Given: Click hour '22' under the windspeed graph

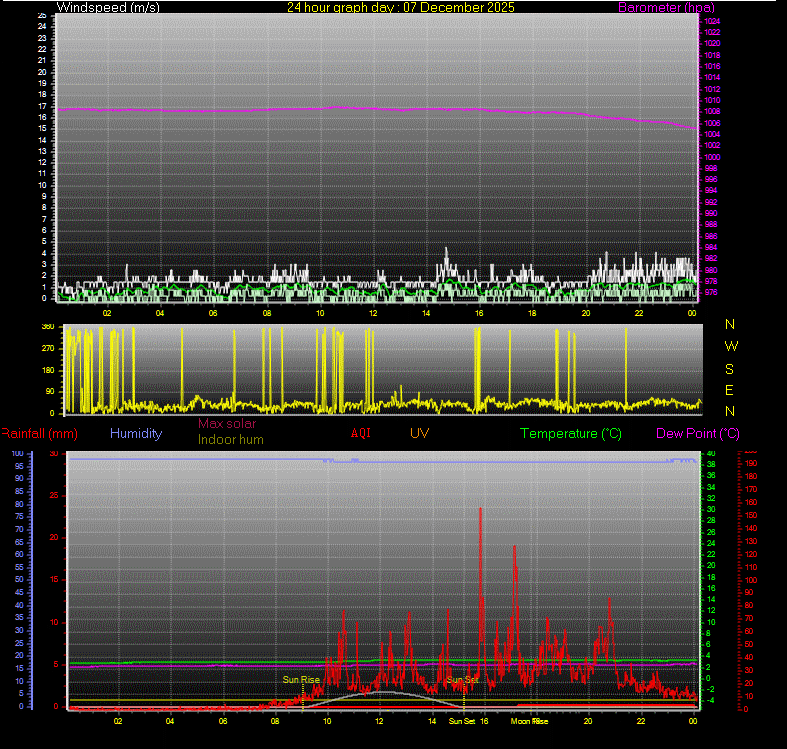Looking at the screenshot, I should [x=638, y=313].
